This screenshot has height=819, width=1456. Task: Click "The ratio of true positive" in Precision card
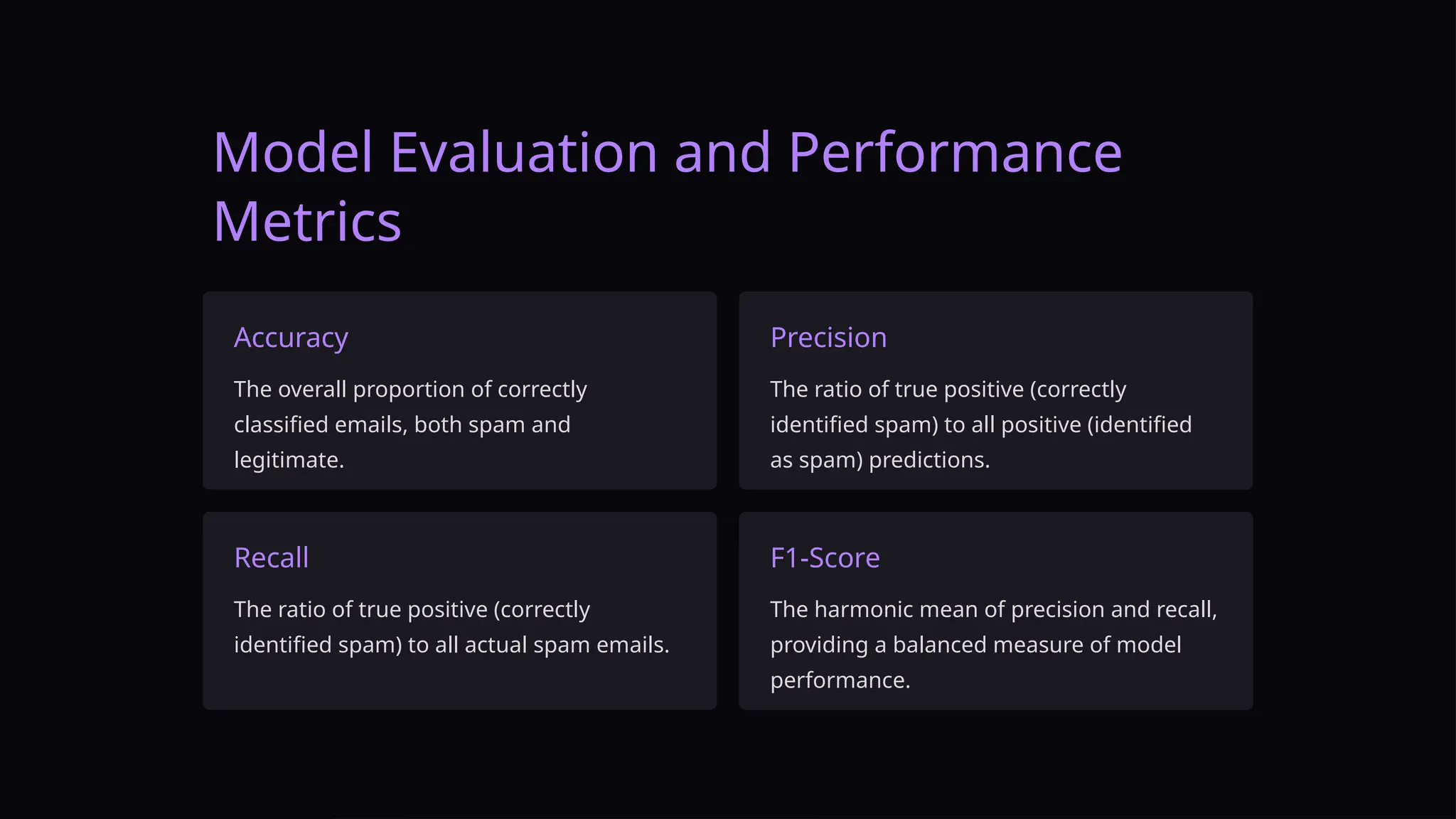tap(896, 390)
